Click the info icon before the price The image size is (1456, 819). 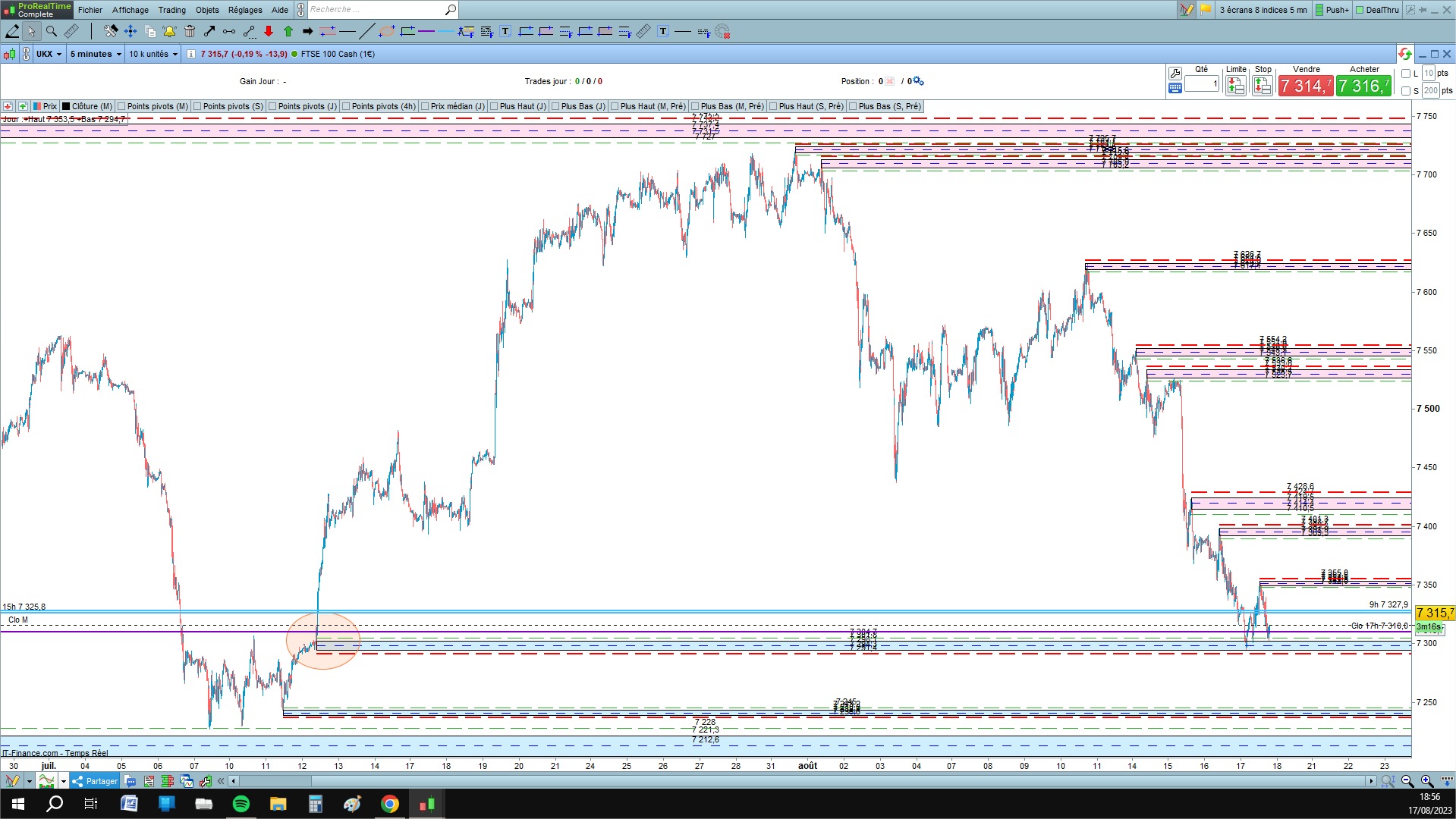coord(191,54)
